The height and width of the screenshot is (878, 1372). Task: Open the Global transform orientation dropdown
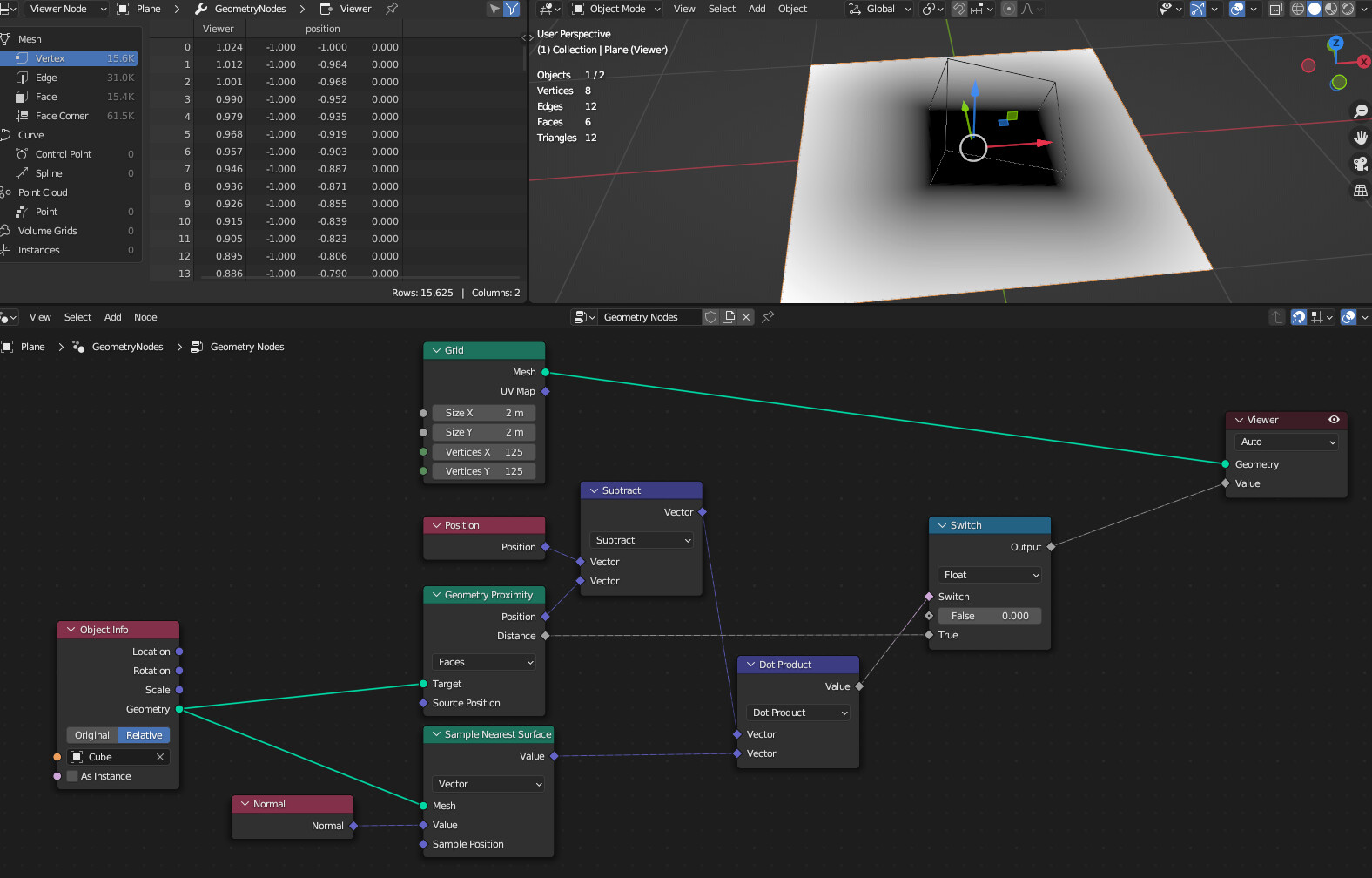879,9
